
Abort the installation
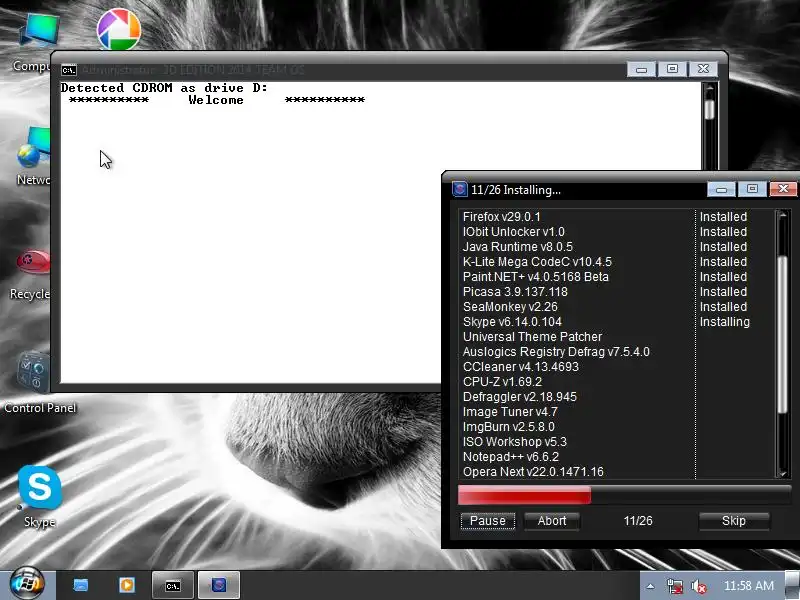click(x=552, y=521)
